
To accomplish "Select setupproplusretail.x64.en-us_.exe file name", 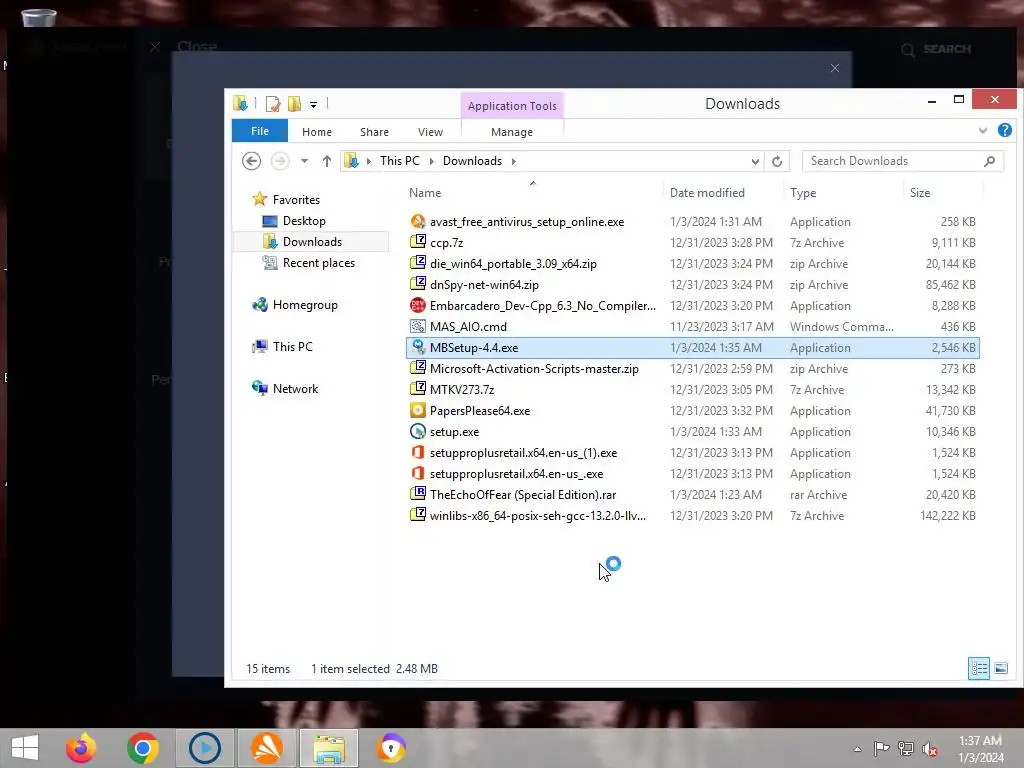I will pos(517,474).
